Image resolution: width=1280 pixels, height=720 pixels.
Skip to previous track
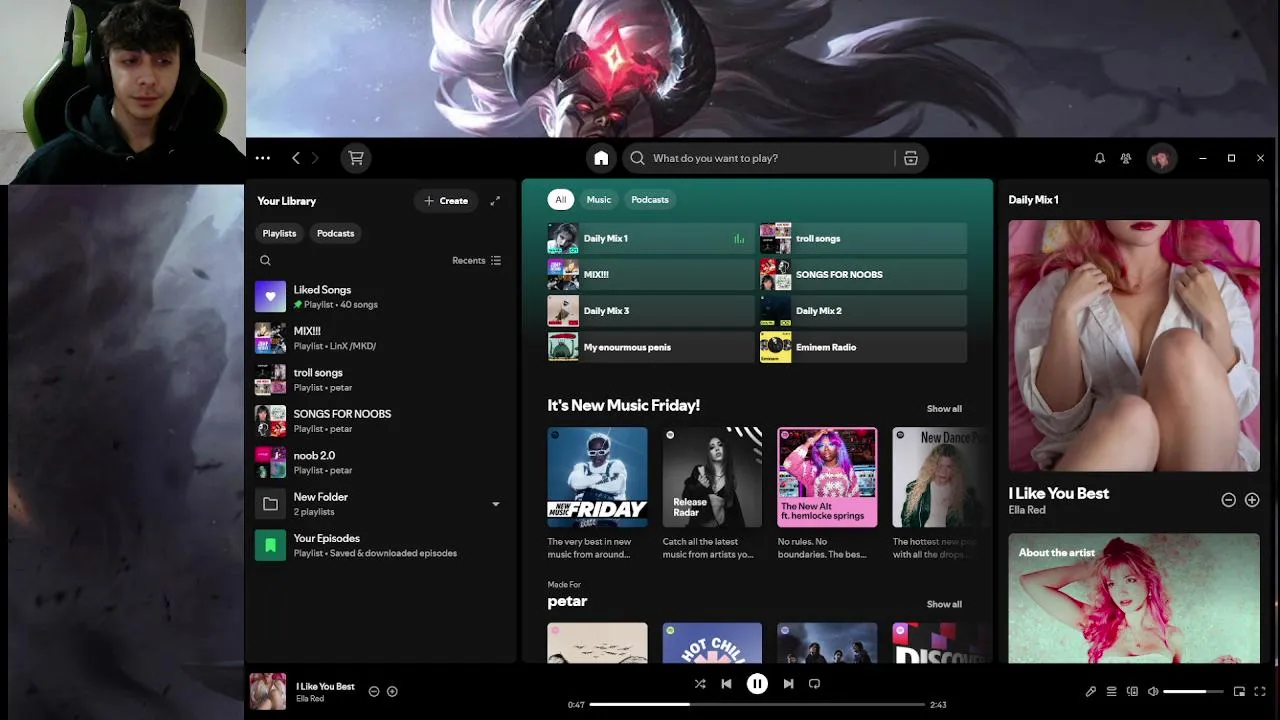726,684
